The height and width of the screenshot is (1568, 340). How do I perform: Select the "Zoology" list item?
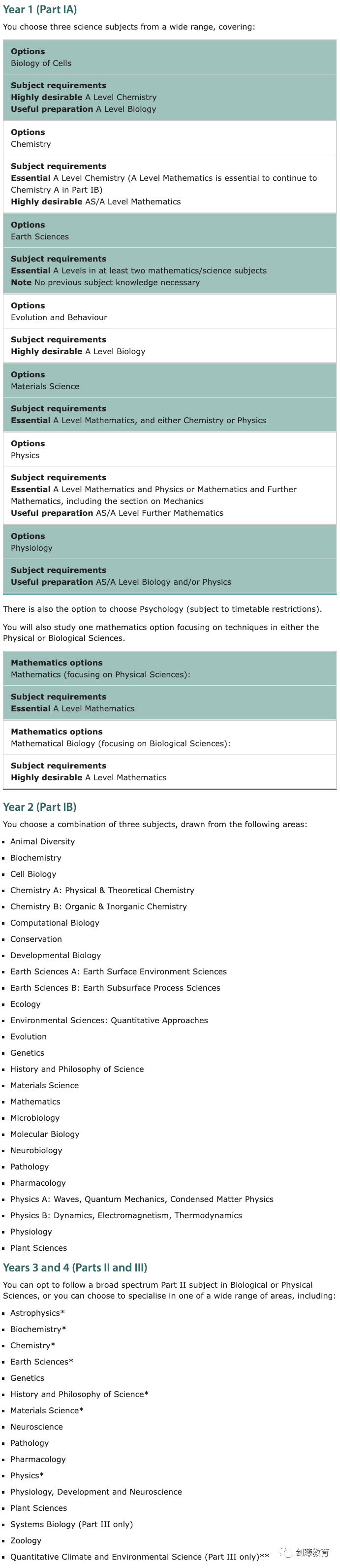pyautogui.click(x=26, y=1540)
